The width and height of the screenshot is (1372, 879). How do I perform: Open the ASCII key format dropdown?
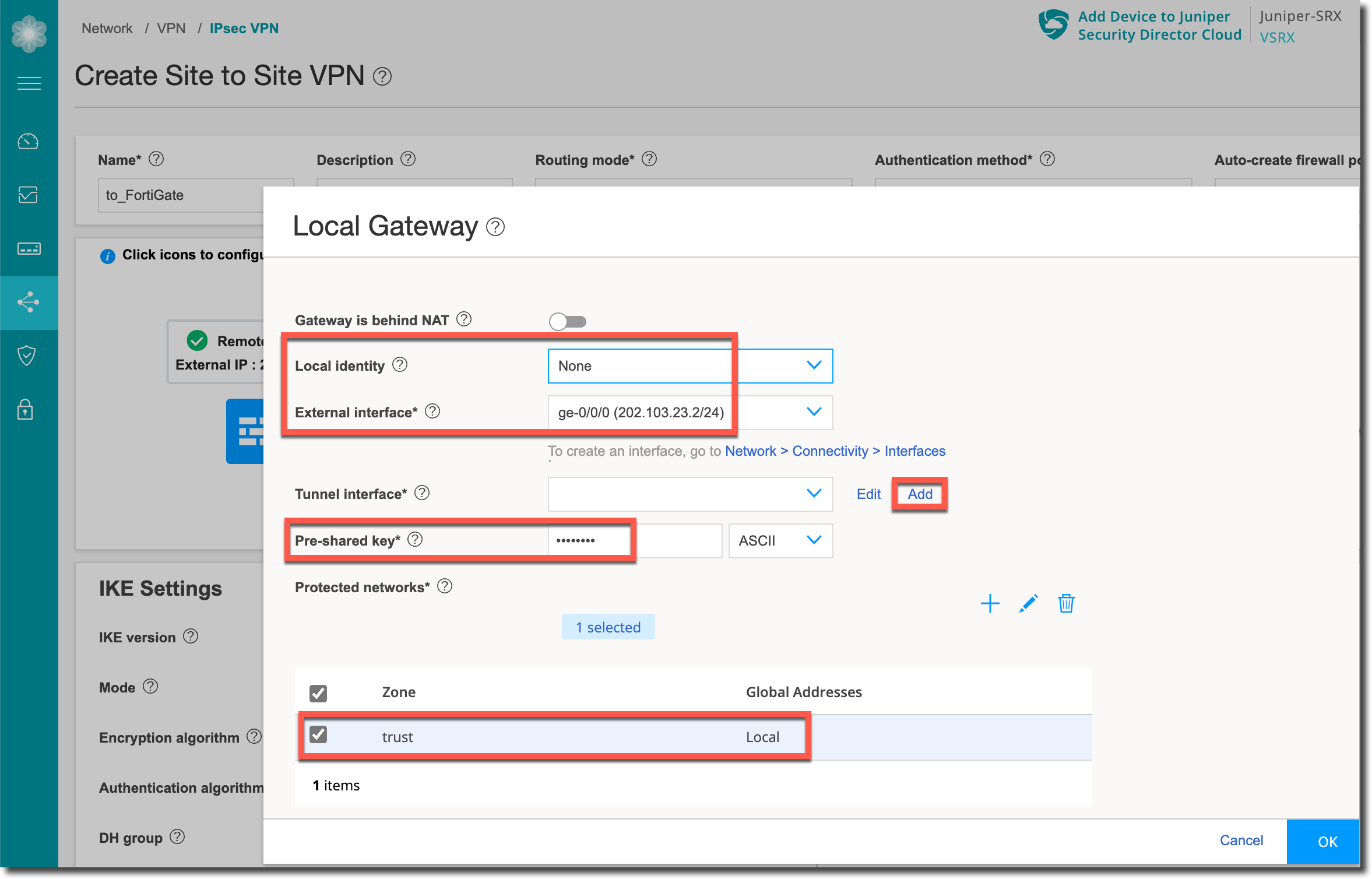click(x=780, y=540)
